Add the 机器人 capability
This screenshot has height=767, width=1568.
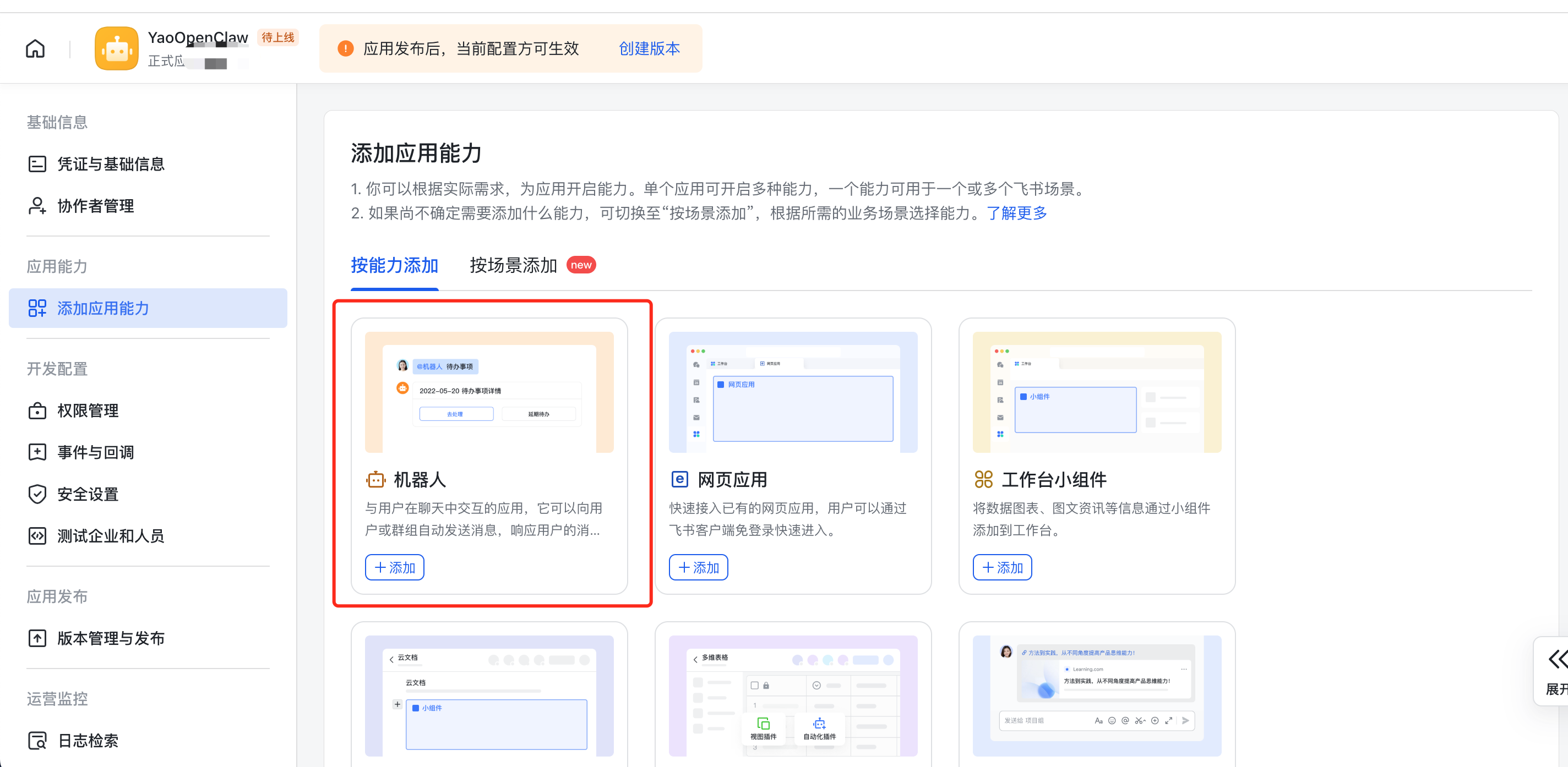tap(394, 567)
